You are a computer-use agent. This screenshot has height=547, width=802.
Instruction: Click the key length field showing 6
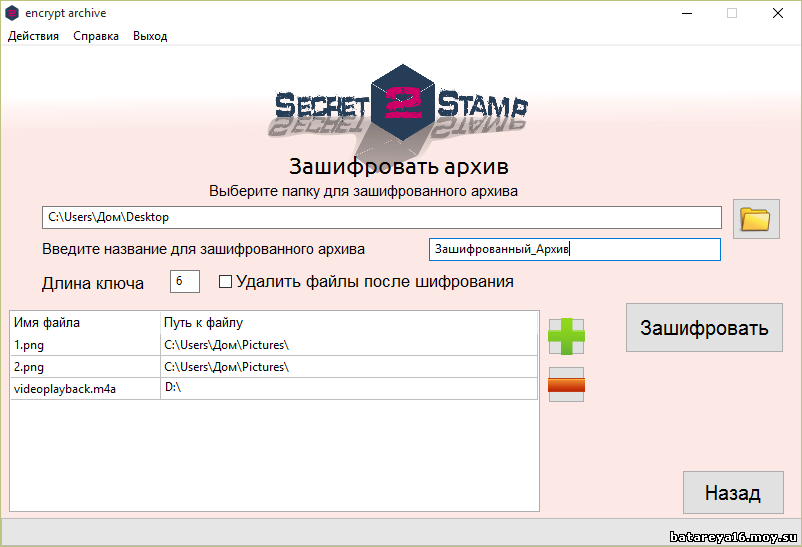185,281
